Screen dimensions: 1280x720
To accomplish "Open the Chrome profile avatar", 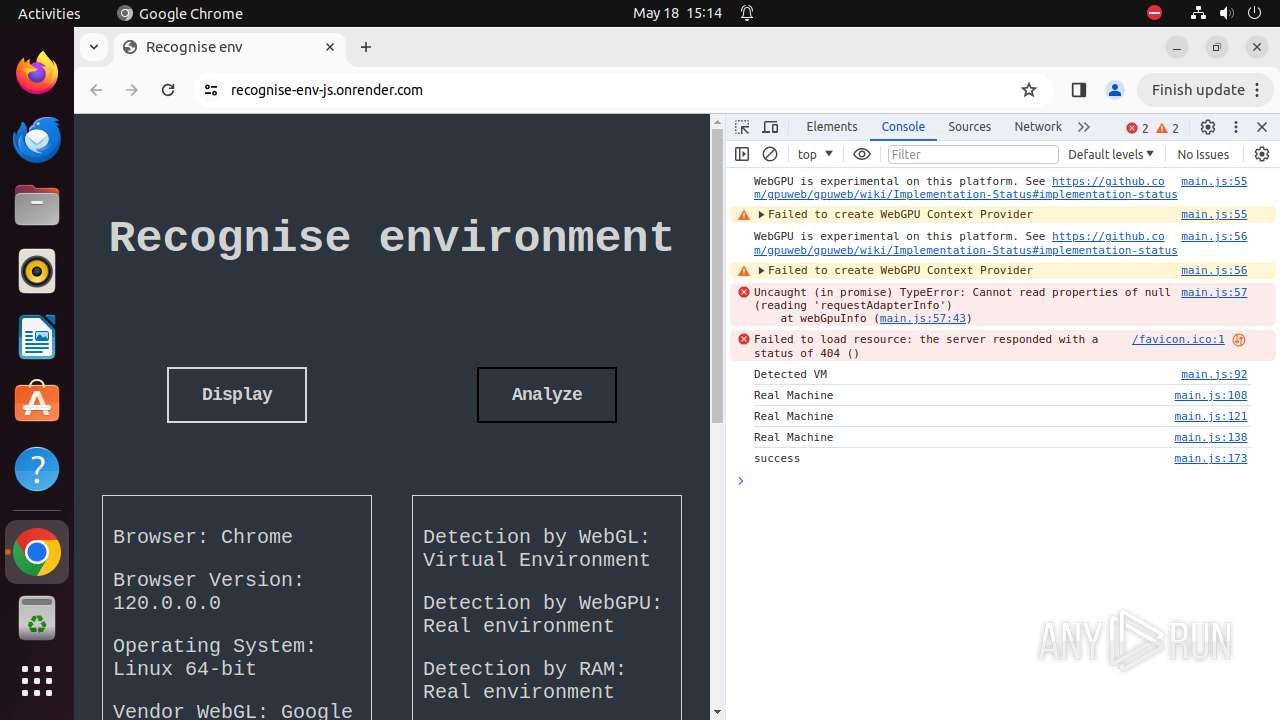I will tap(1115, 90).
